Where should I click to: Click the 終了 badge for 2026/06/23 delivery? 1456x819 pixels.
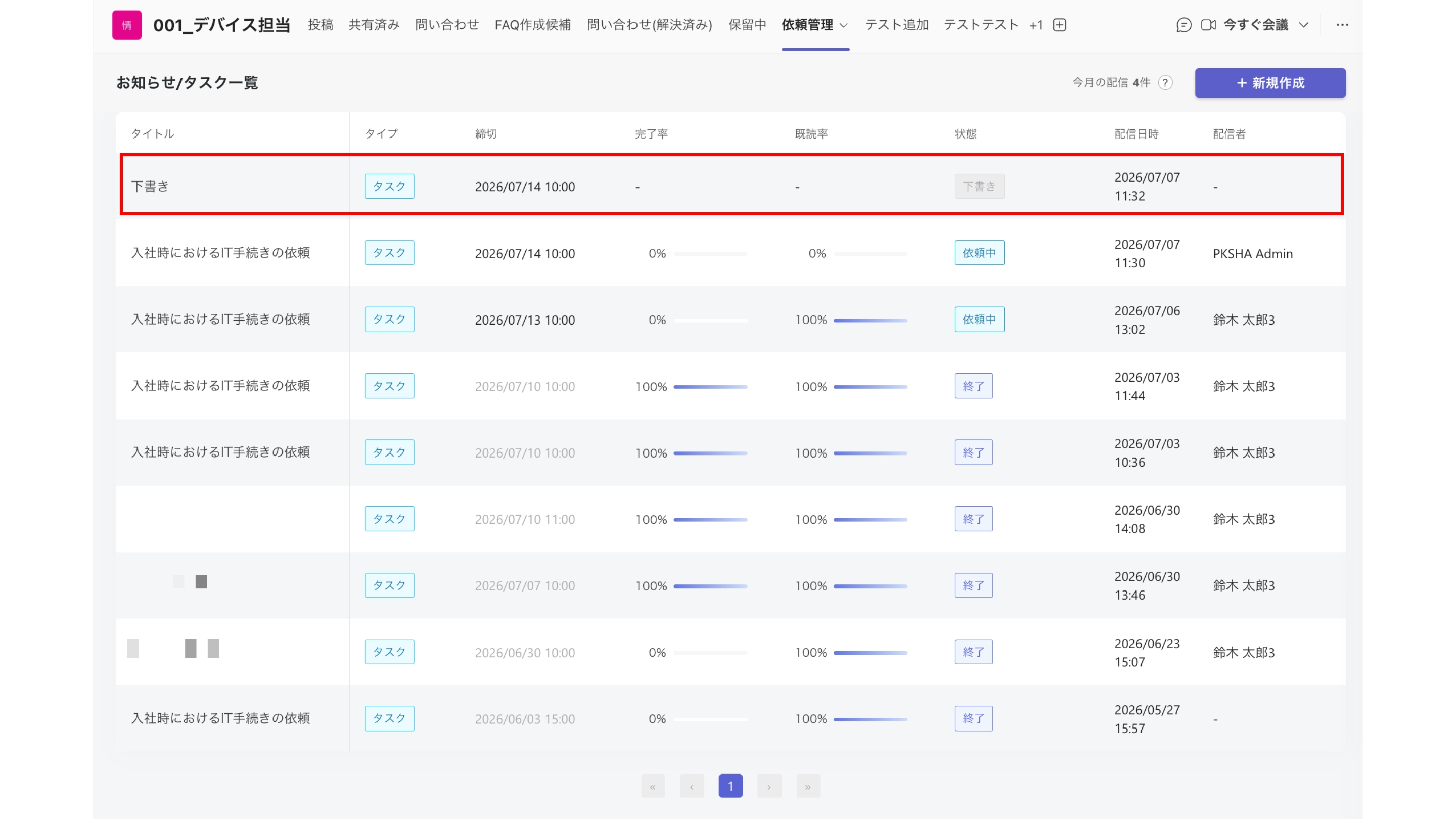click(x=974, y=652)
